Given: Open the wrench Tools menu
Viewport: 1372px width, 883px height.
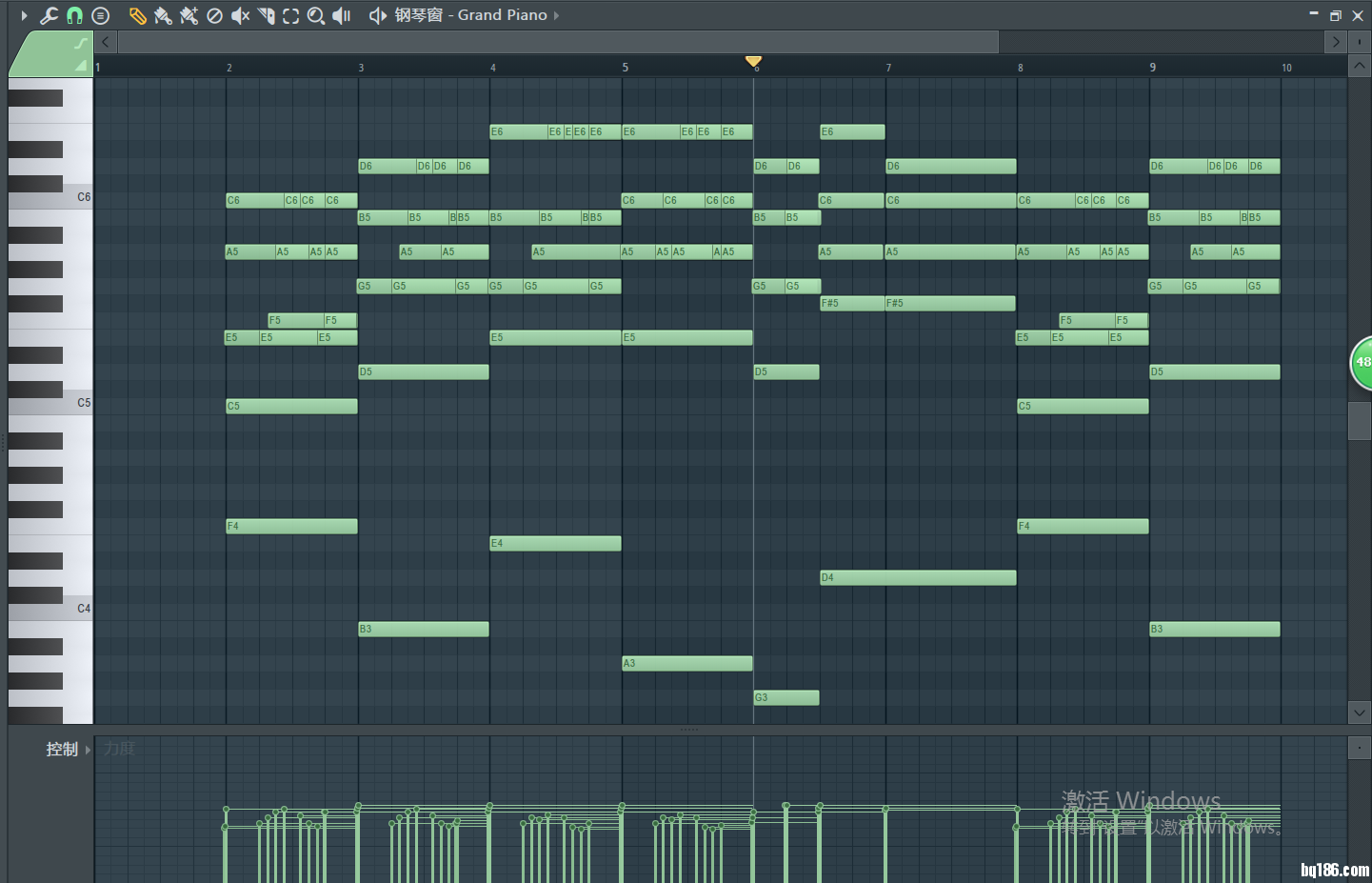Looking at the screenshot, I should pyautogui.click(x=49, y=15).
